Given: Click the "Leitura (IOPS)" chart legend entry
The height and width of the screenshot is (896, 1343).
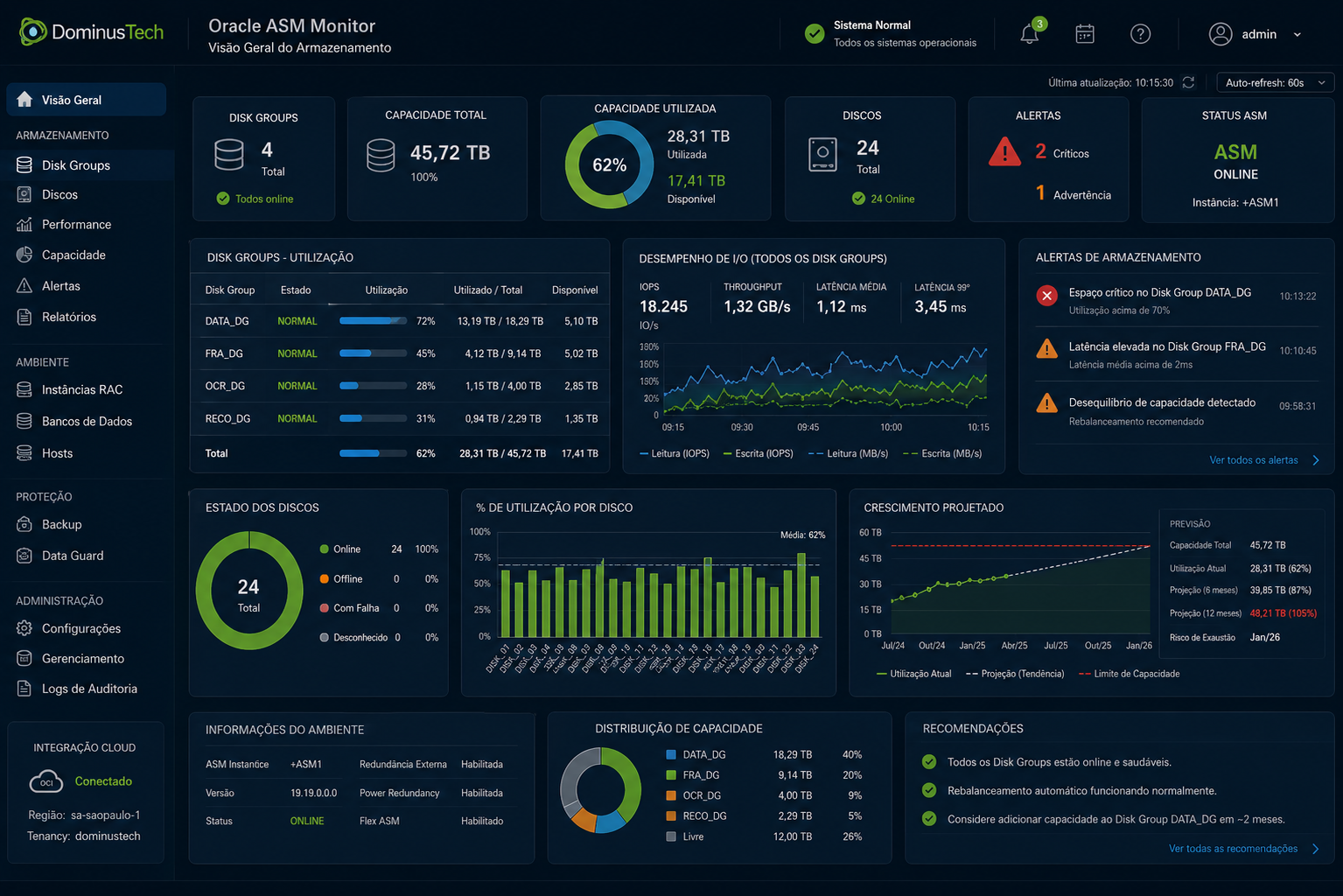Looking at the screenshot, I should 675,453.
